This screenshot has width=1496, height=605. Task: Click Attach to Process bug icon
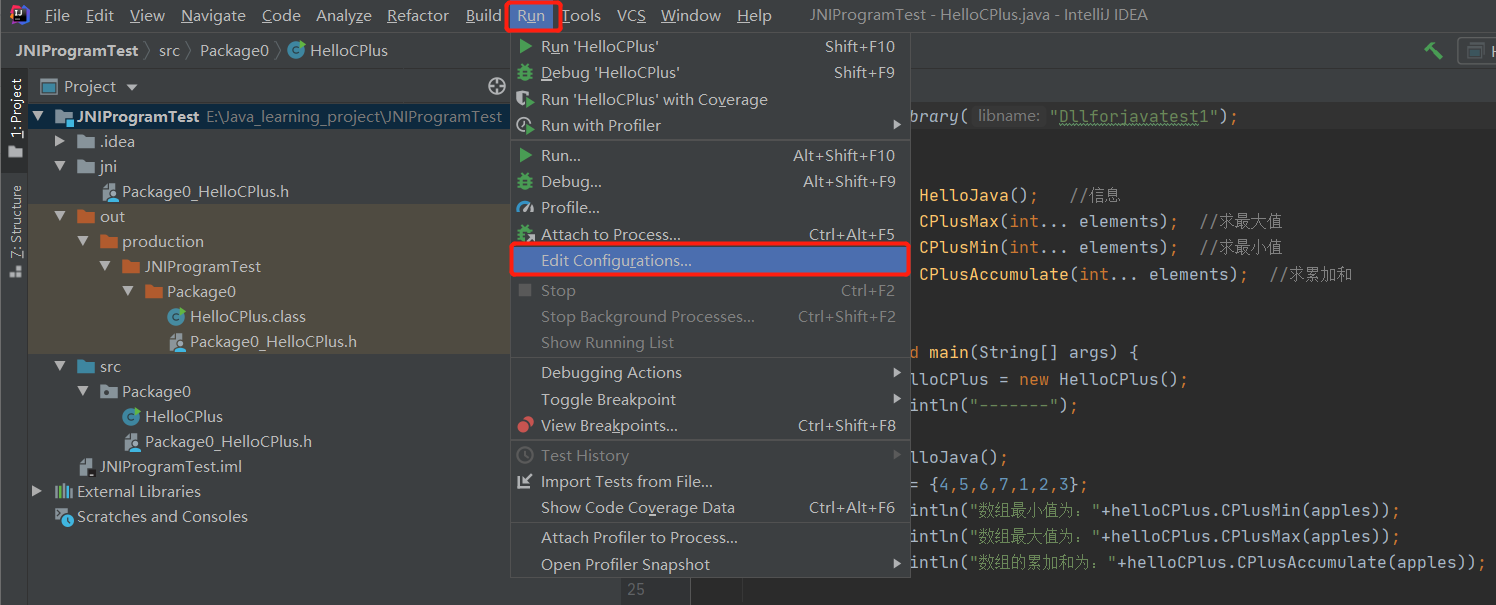pyautogui.click(x=525, y=234)
